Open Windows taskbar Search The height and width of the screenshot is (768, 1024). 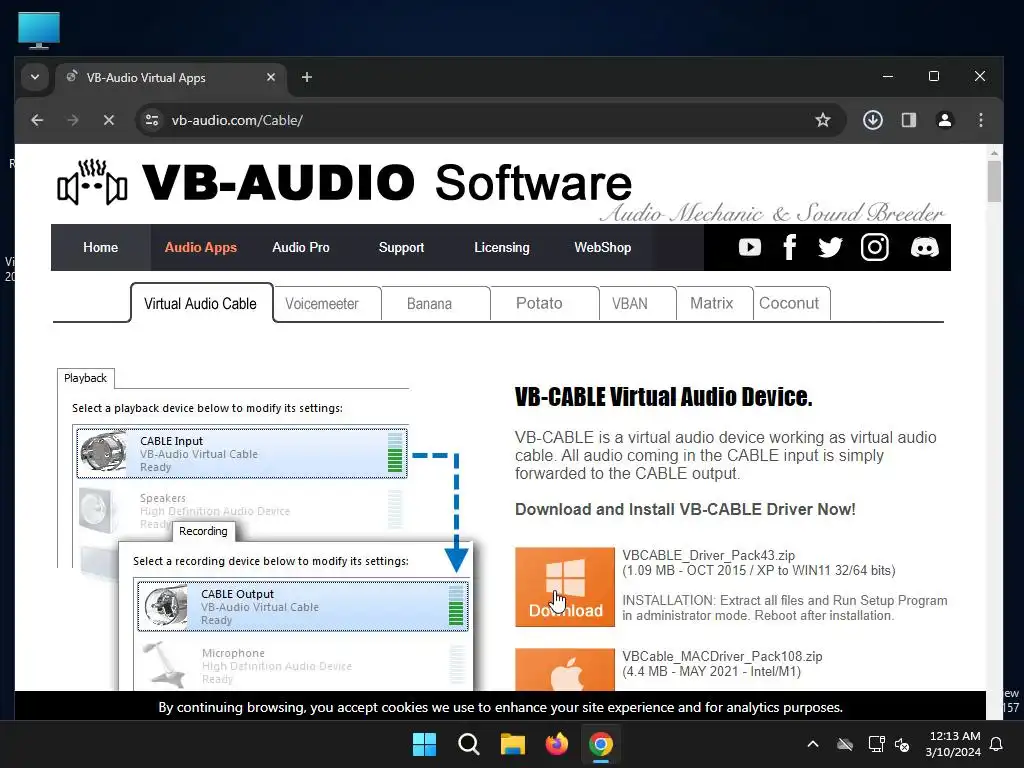pyautogui.click(x=468, y=744)
